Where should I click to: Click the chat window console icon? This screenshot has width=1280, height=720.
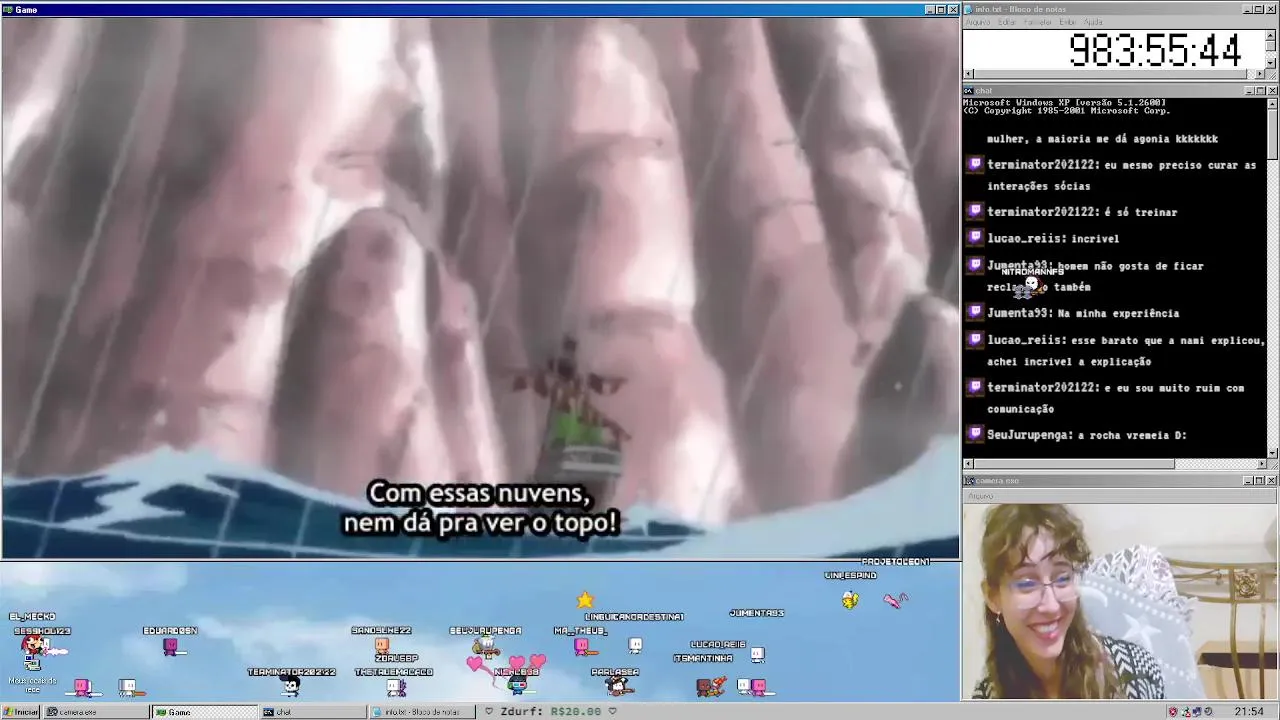[969, 91]
